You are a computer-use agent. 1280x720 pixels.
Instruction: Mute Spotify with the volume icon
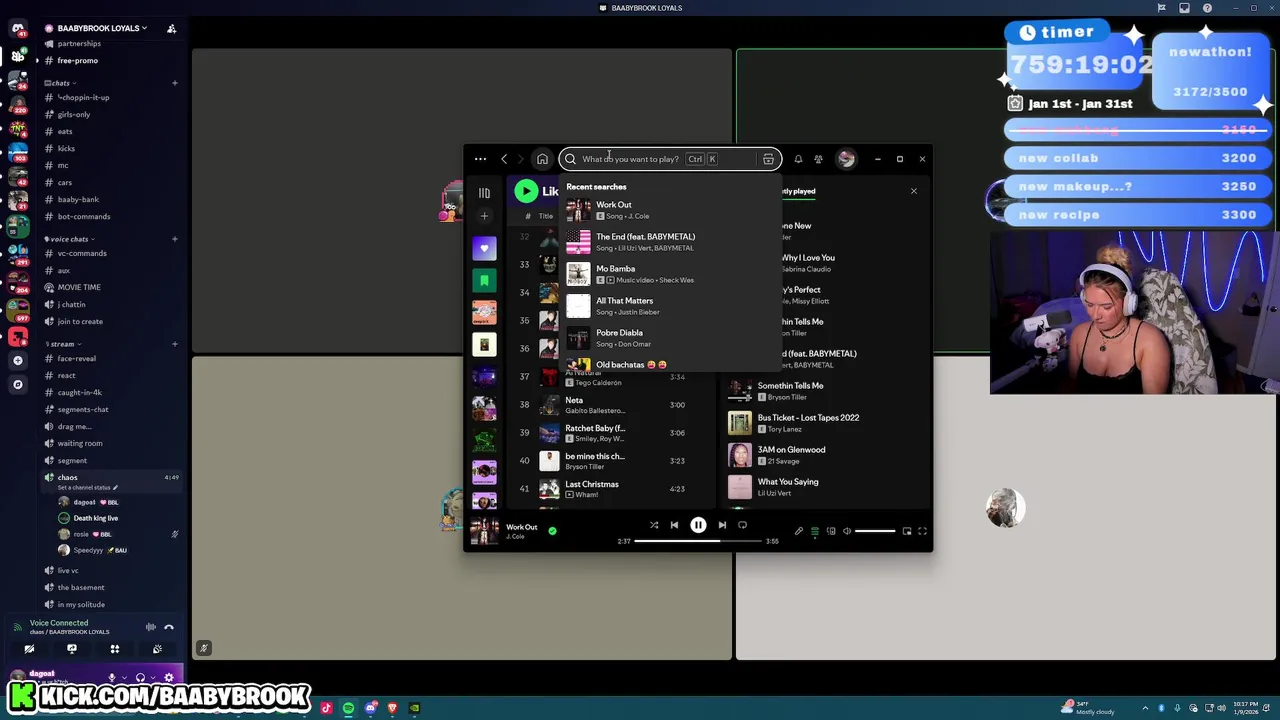pyautogui.click(x=847, y=531)
